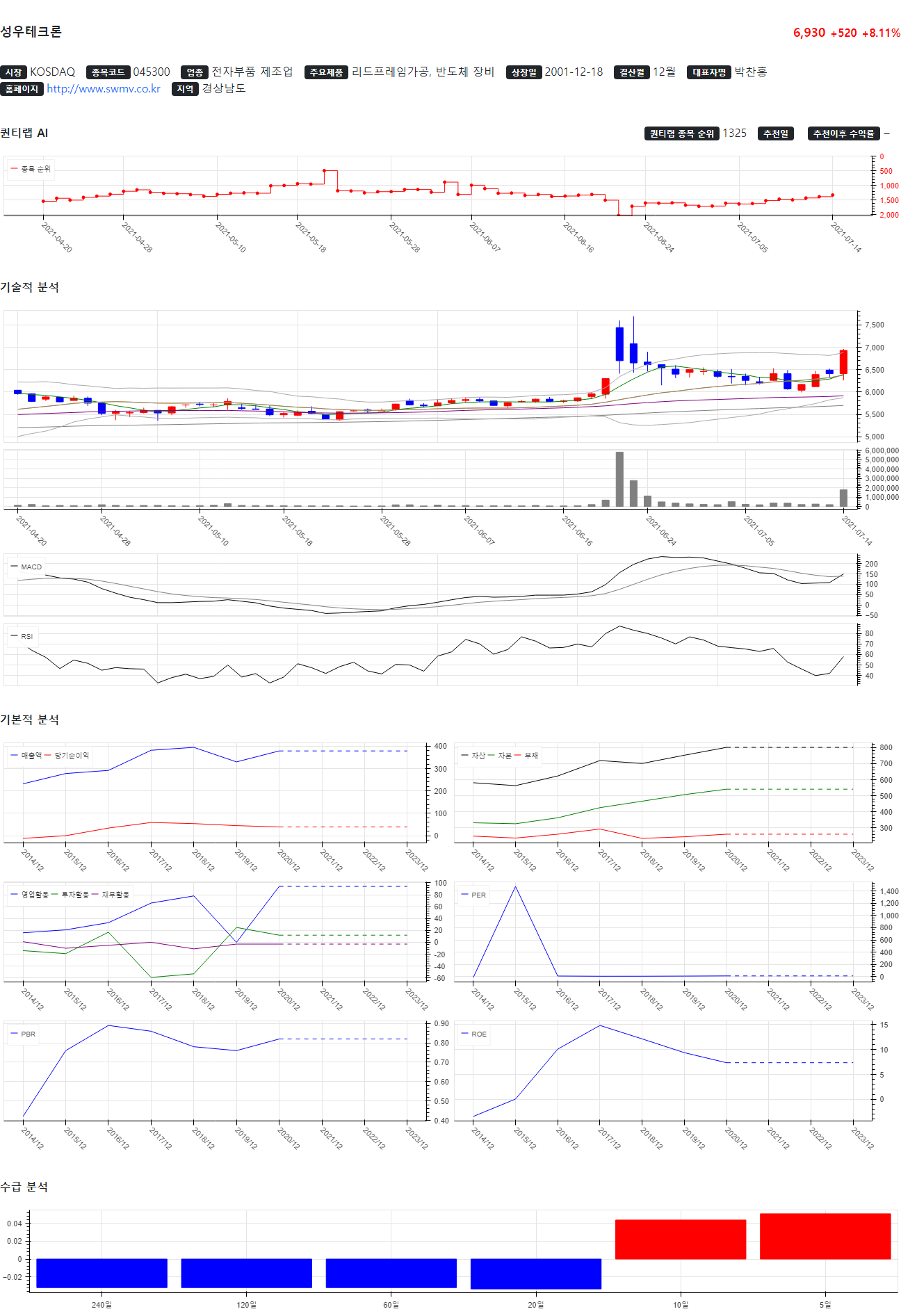Select the 경상남도 region text
901x1316 pixels.
(224, 89)
